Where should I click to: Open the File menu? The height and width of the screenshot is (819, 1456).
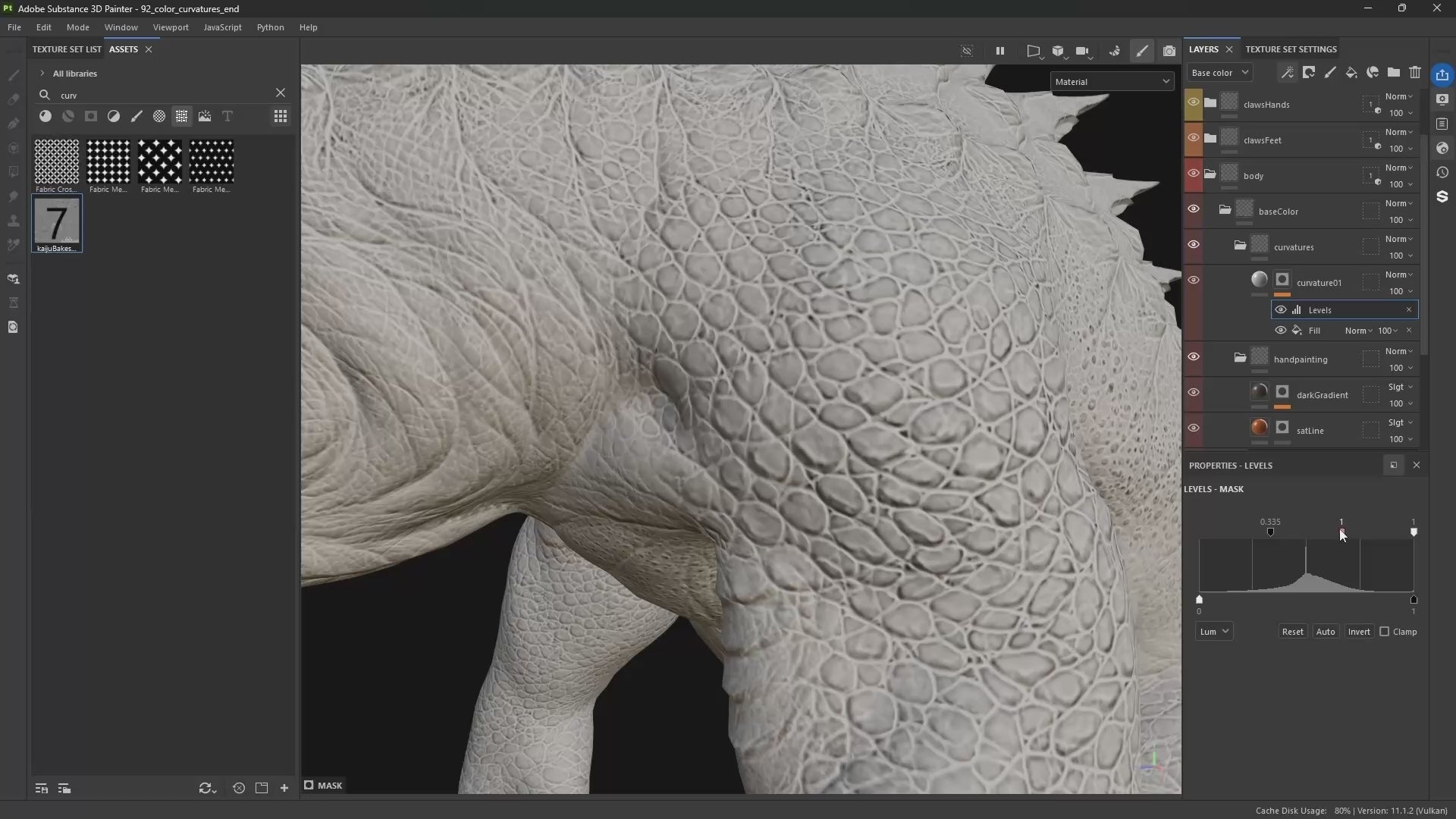(x=14, y=27)
